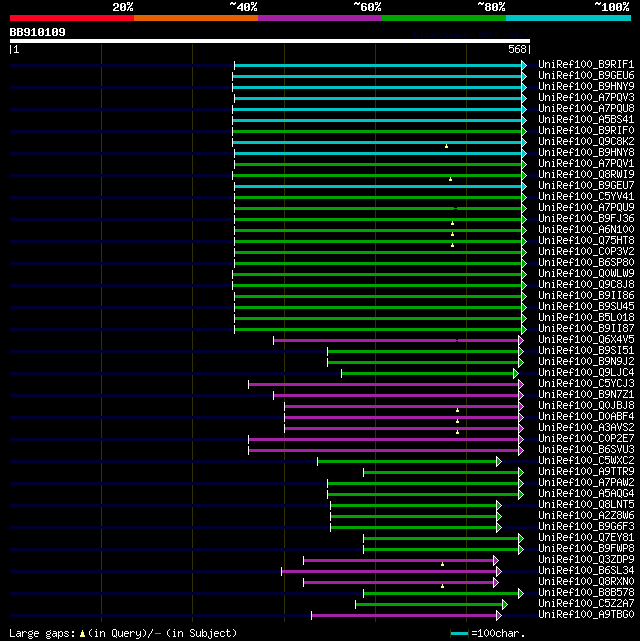Click the purple alignment bar of A9TBG0
The height and width of the screenshot is (641, 640).
point(404,615)
